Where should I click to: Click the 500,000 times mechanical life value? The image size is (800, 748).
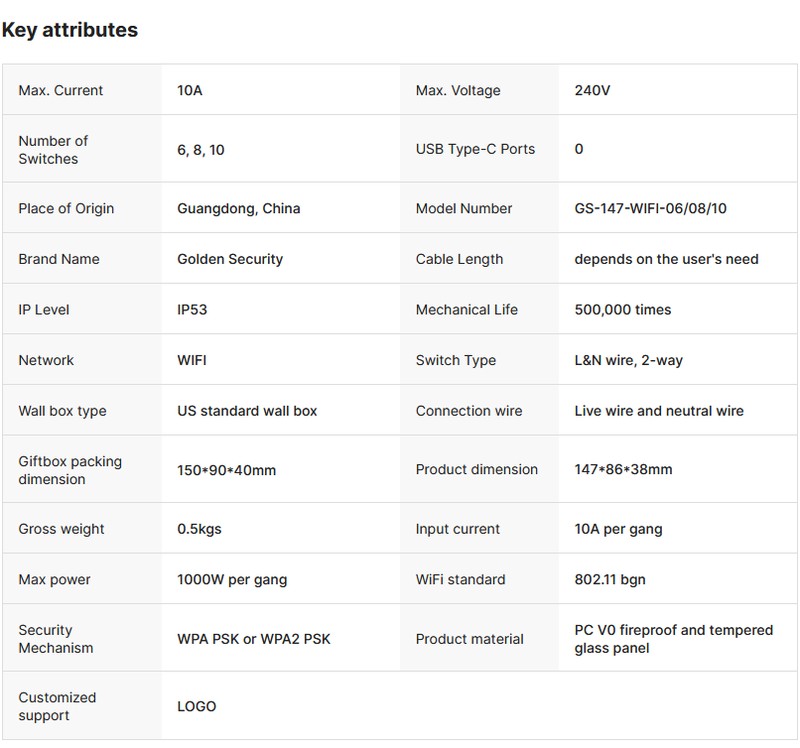click(623, 309)
